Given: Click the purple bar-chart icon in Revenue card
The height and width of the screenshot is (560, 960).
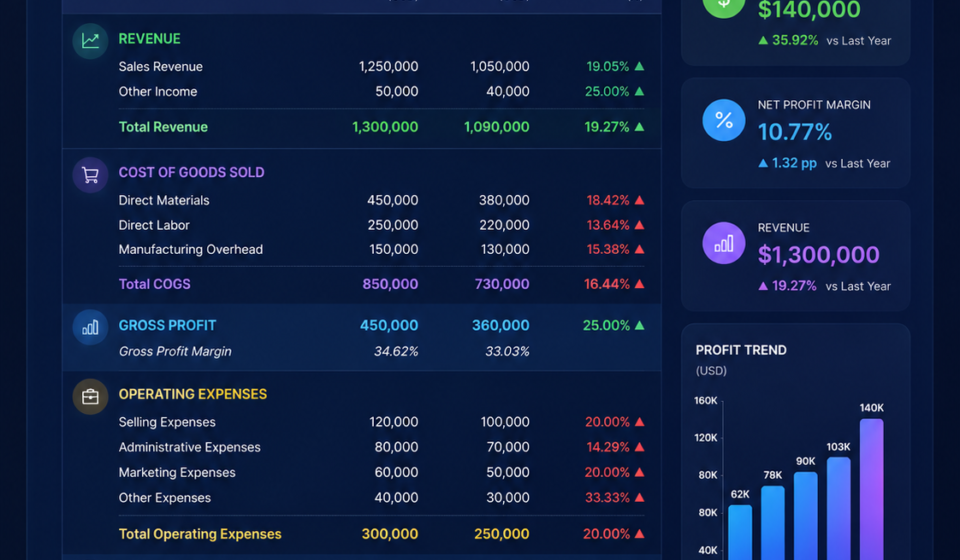Looking at the screenshot, I should 724,243.
